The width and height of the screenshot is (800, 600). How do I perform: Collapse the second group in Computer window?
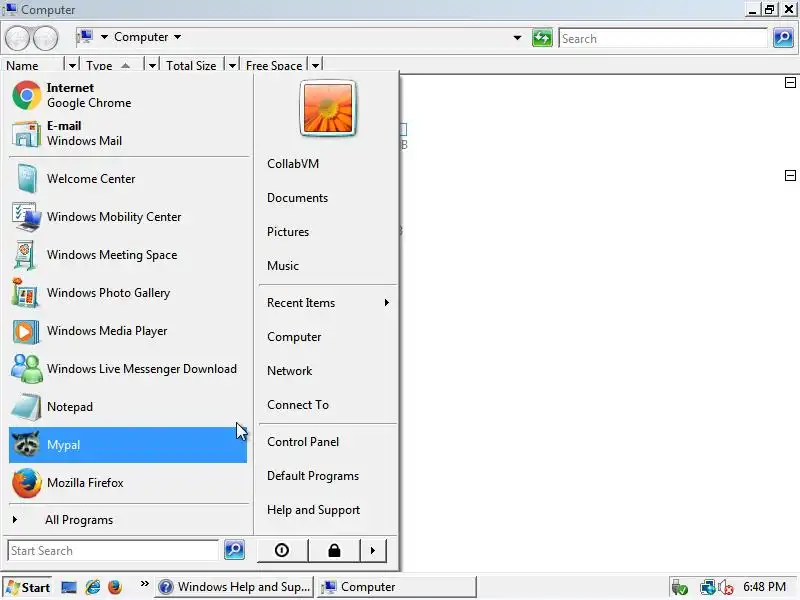click(790, 176)
